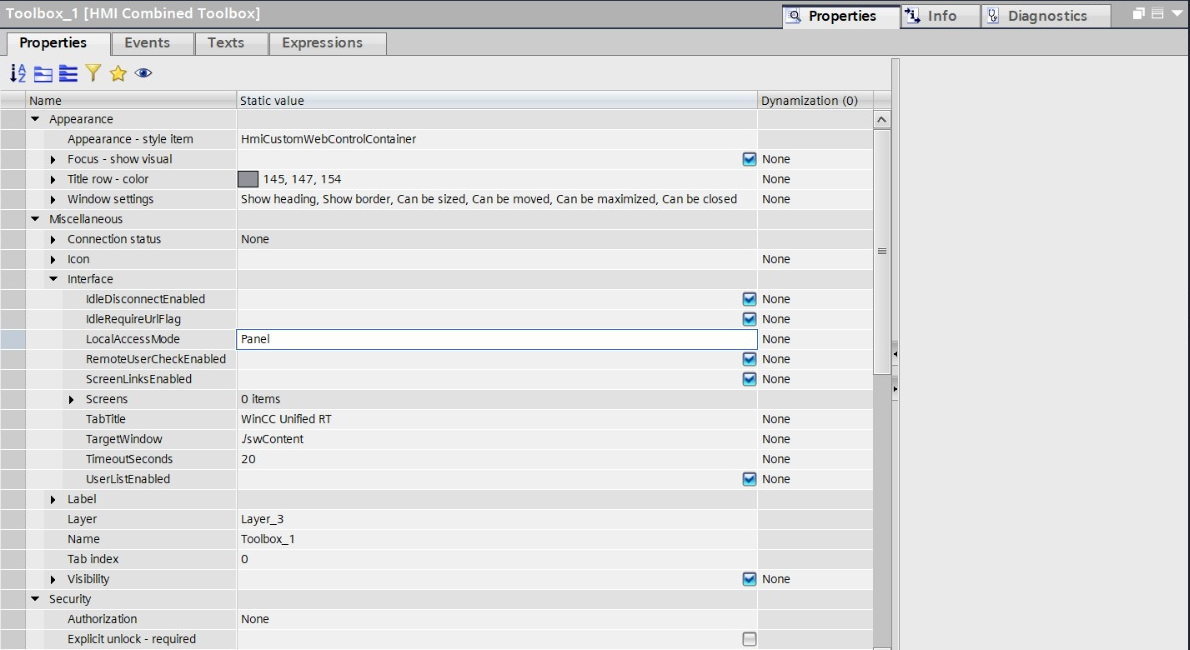This screenshot has height=650, width=1190.
Task: Click the Name column header
Action: pos(131,100)
